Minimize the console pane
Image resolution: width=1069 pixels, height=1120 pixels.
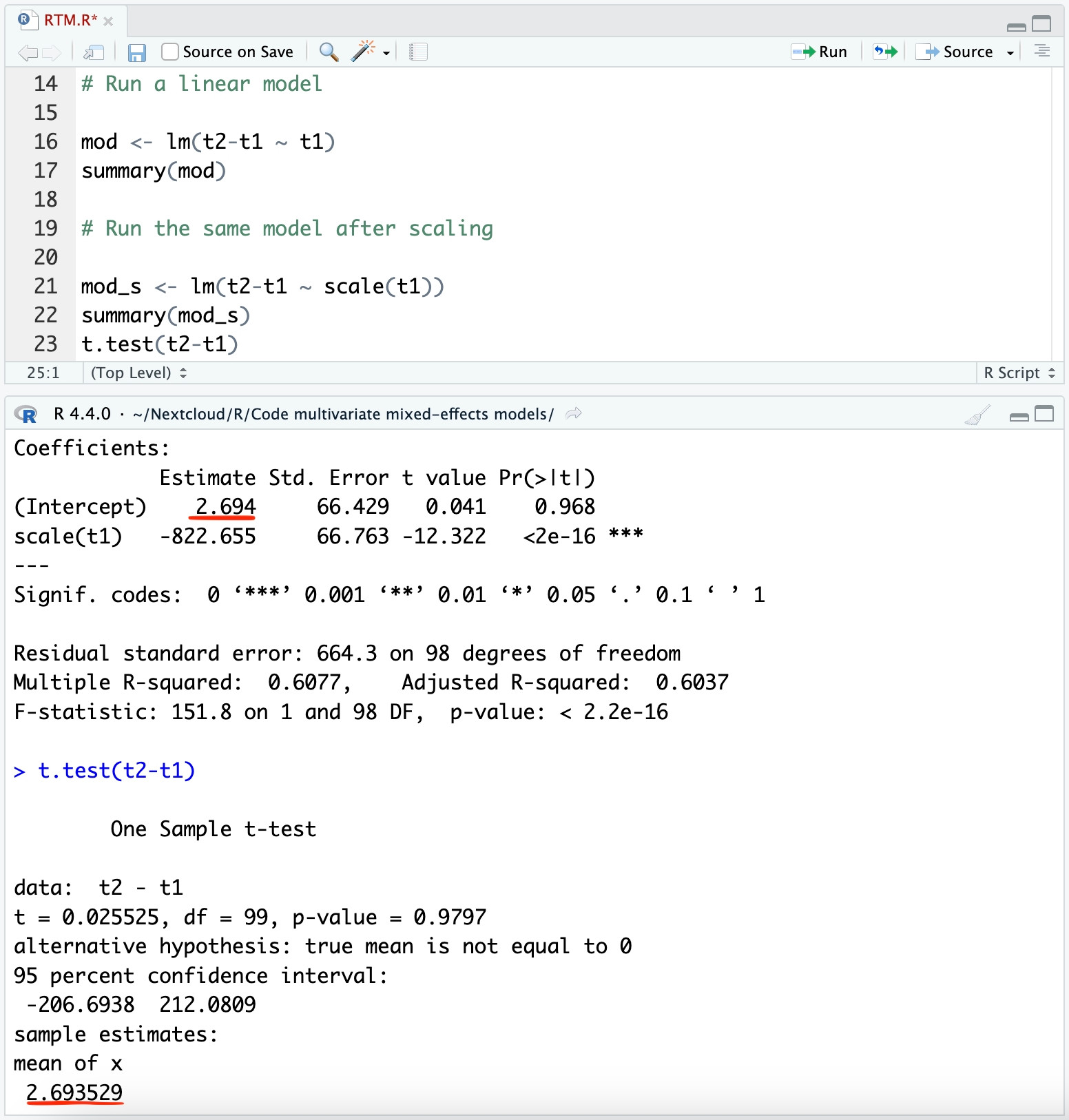[x=1019, y=417]
